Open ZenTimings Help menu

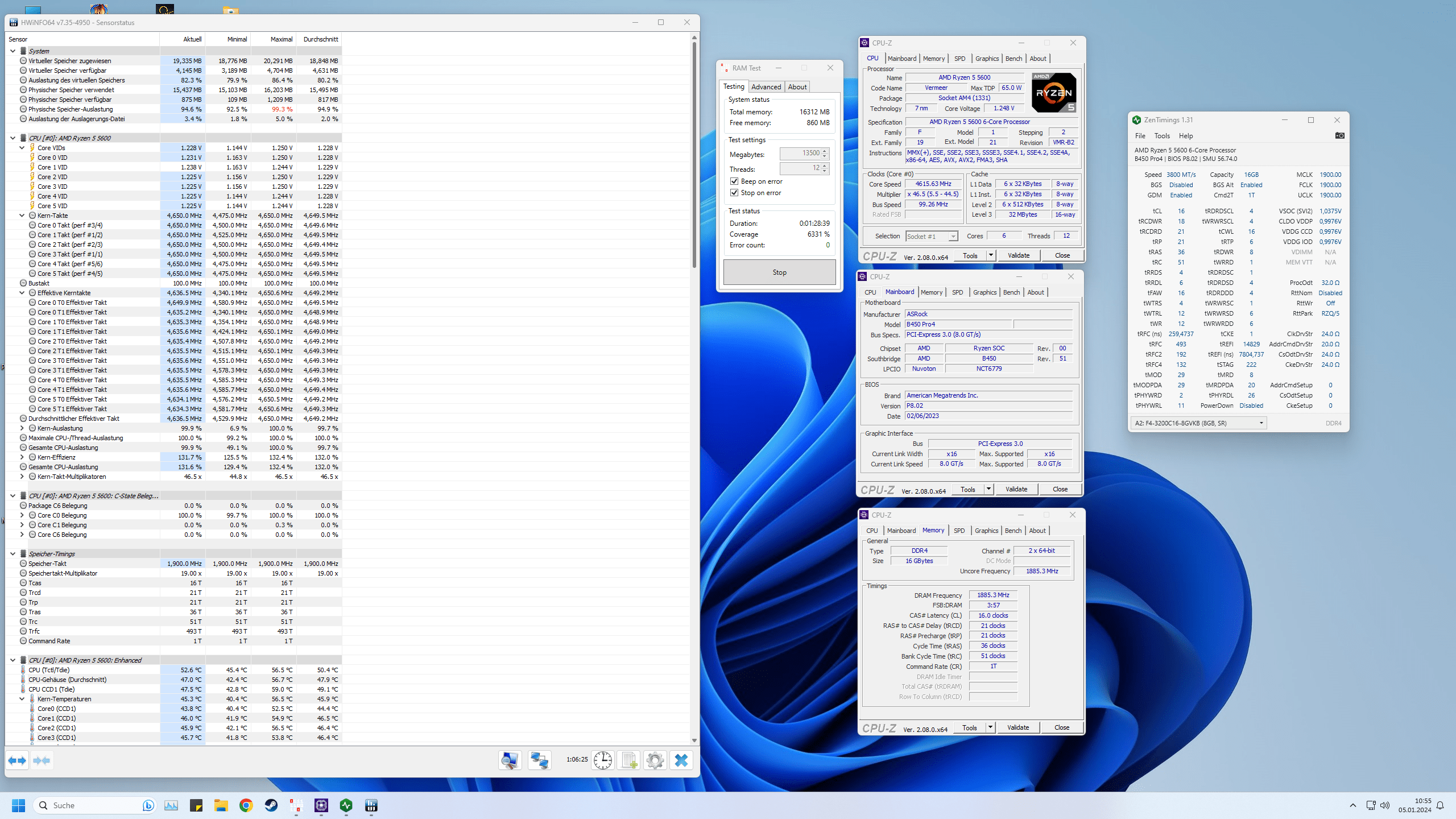coord(1186,136)
